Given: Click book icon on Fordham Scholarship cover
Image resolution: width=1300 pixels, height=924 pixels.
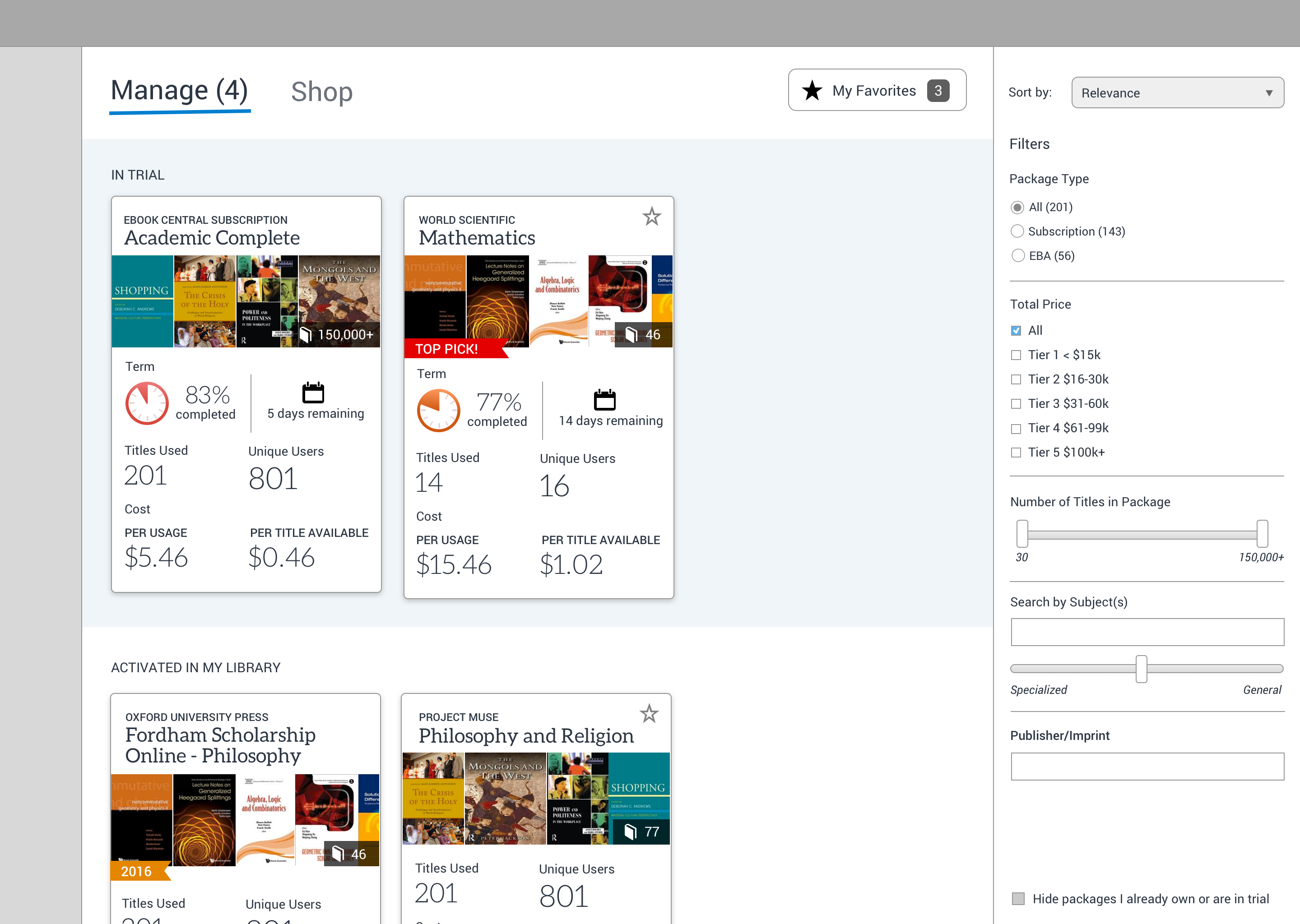Looking at the screenshot, I should point(338,854).
